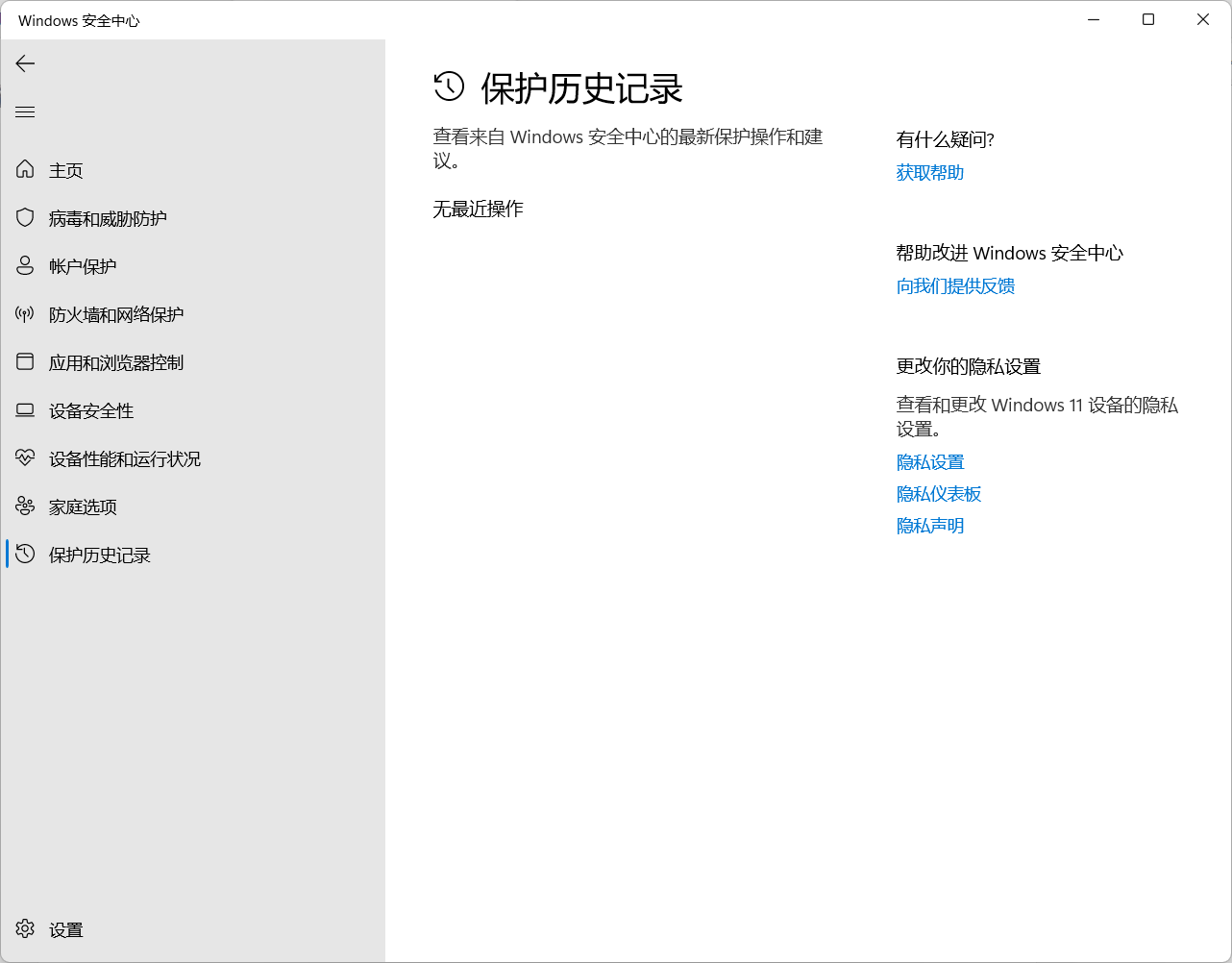The height and width of the screenshot is (963, 1232).
Task: Go back with the left arrow
Action: click(25, 63)
